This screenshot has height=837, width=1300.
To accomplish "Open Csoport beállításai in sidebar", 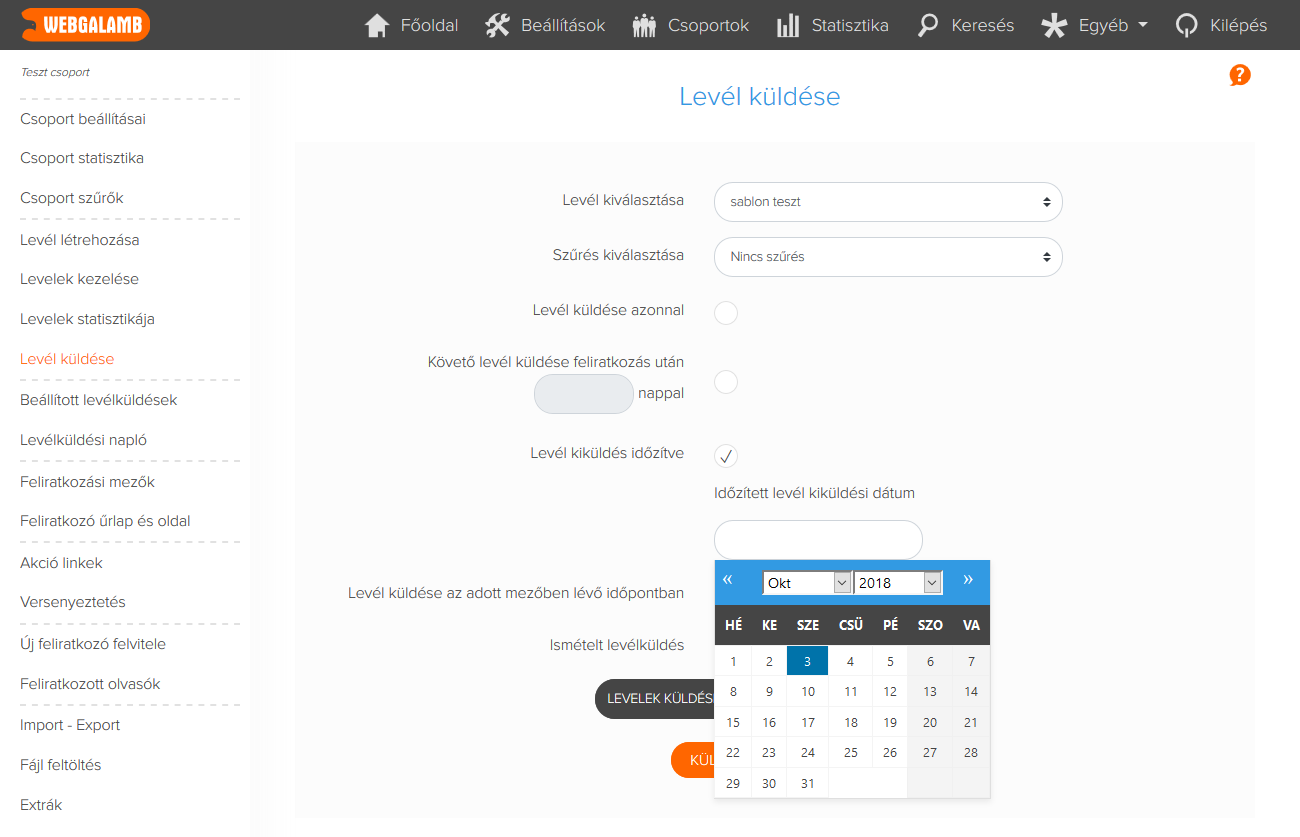I will coord(83,119).
